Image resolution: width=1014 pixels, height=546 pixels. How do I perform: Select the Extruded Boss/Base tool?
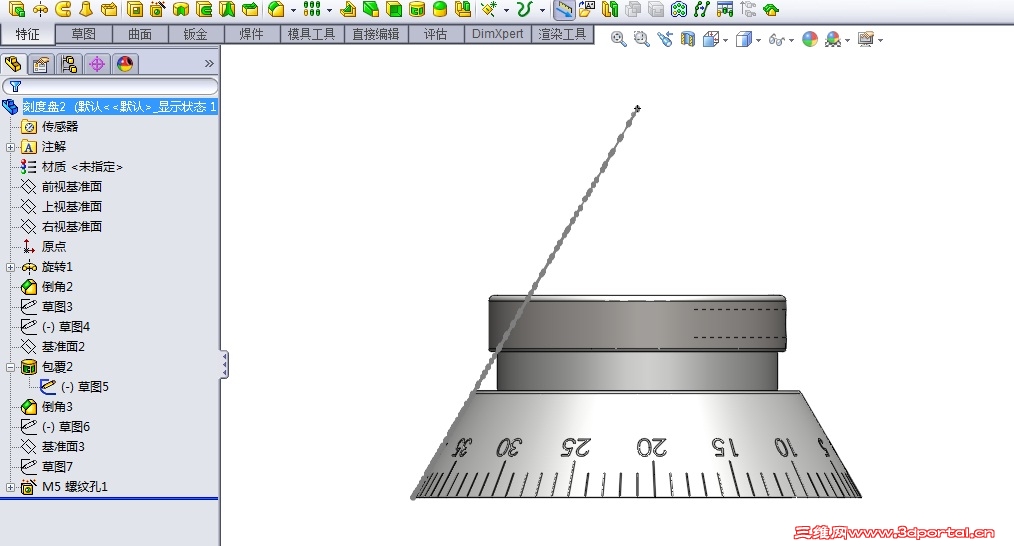point(17,9)
